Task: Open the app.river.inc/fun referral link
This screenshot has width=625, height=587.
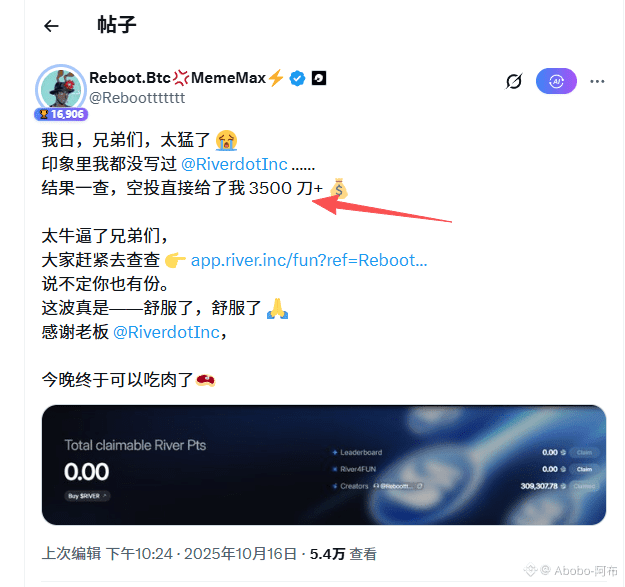Action: (x=309, y=260)
